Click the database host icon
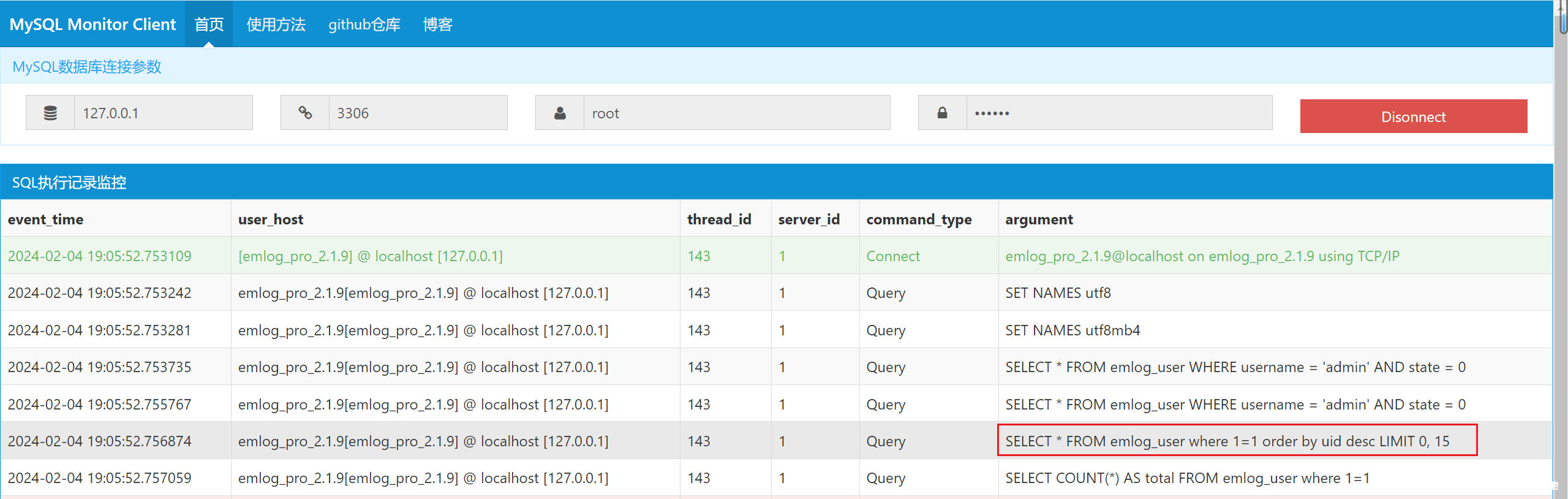1568x499 pixels. pyautogui.click(x=50, y=113)
